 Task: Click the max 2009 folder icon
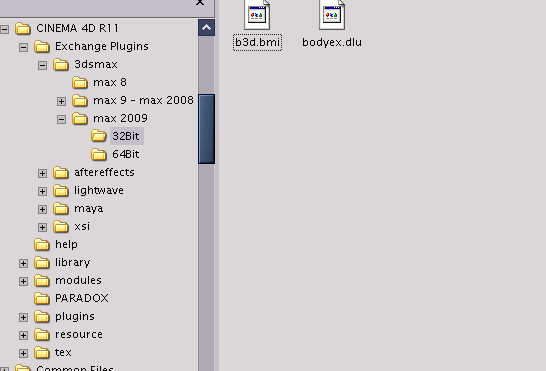[80, 119]
